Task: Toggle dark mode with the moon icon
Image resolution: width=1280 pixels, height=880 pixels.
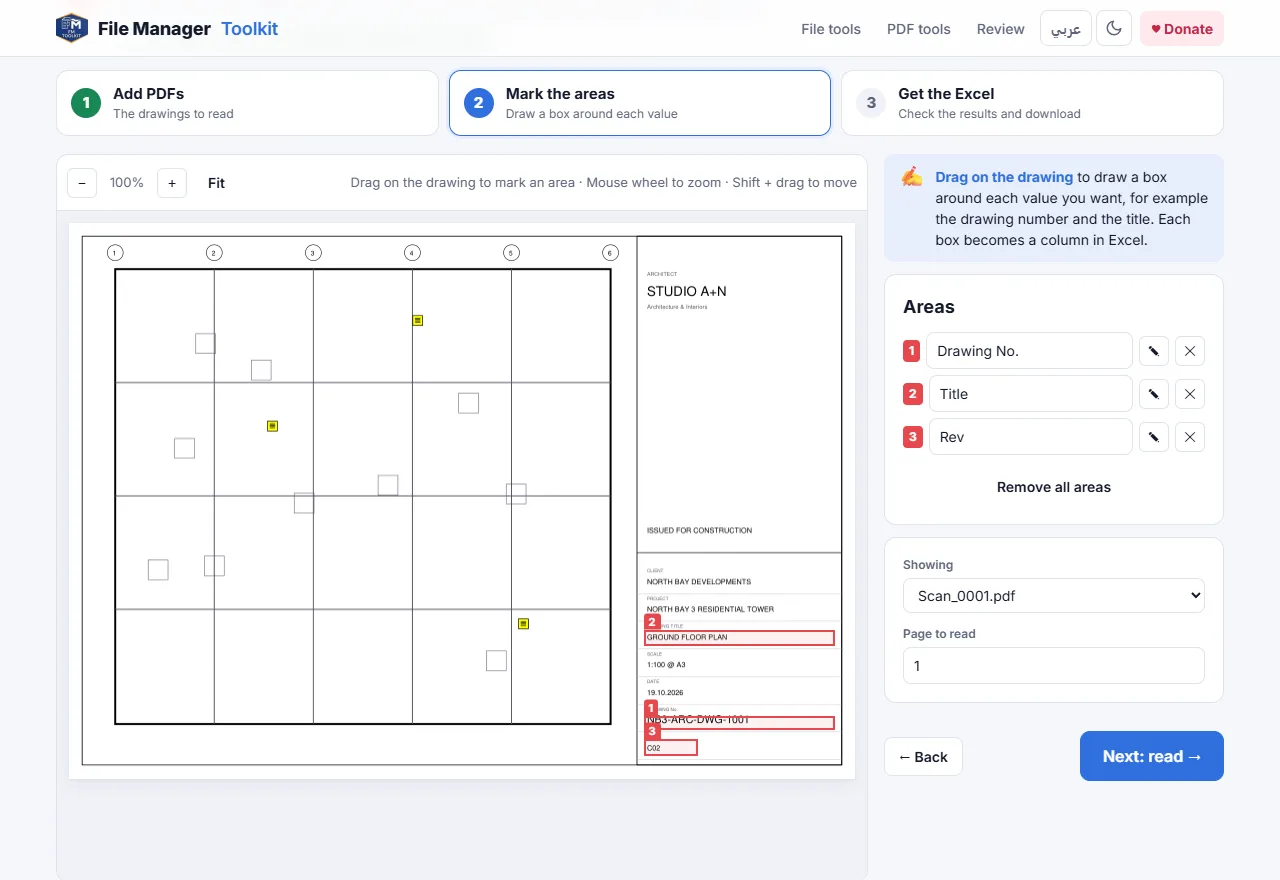Action: point(1114,29)
